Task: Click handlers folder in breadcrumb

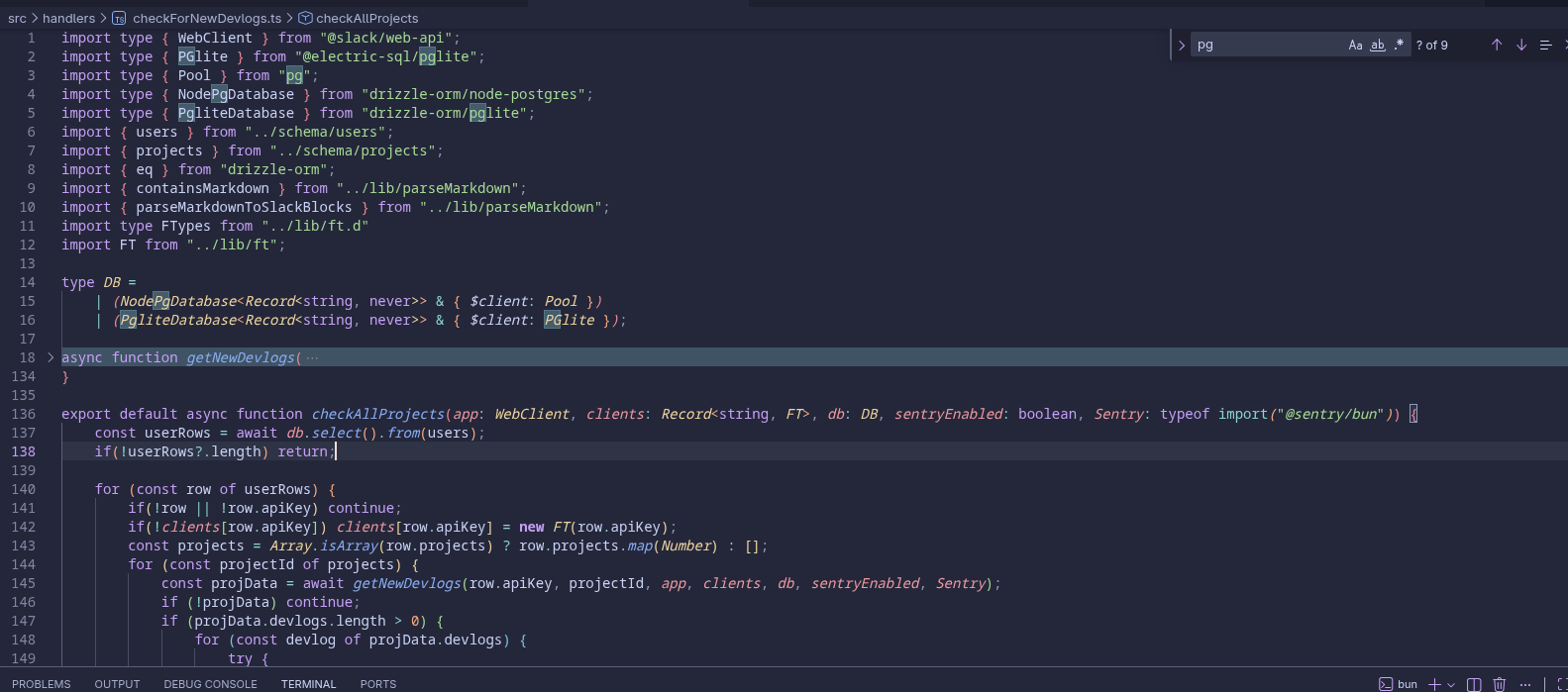Action: click(69, 18)
